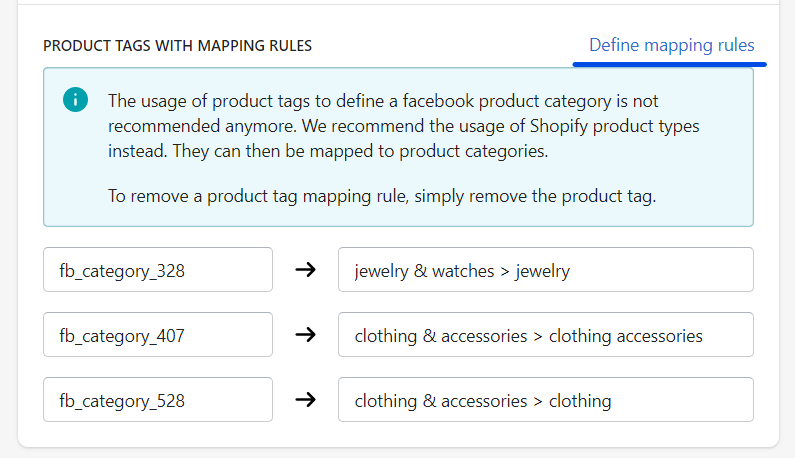Select the fb_category_328 tag field
The image size is (795, 458).
158,269
